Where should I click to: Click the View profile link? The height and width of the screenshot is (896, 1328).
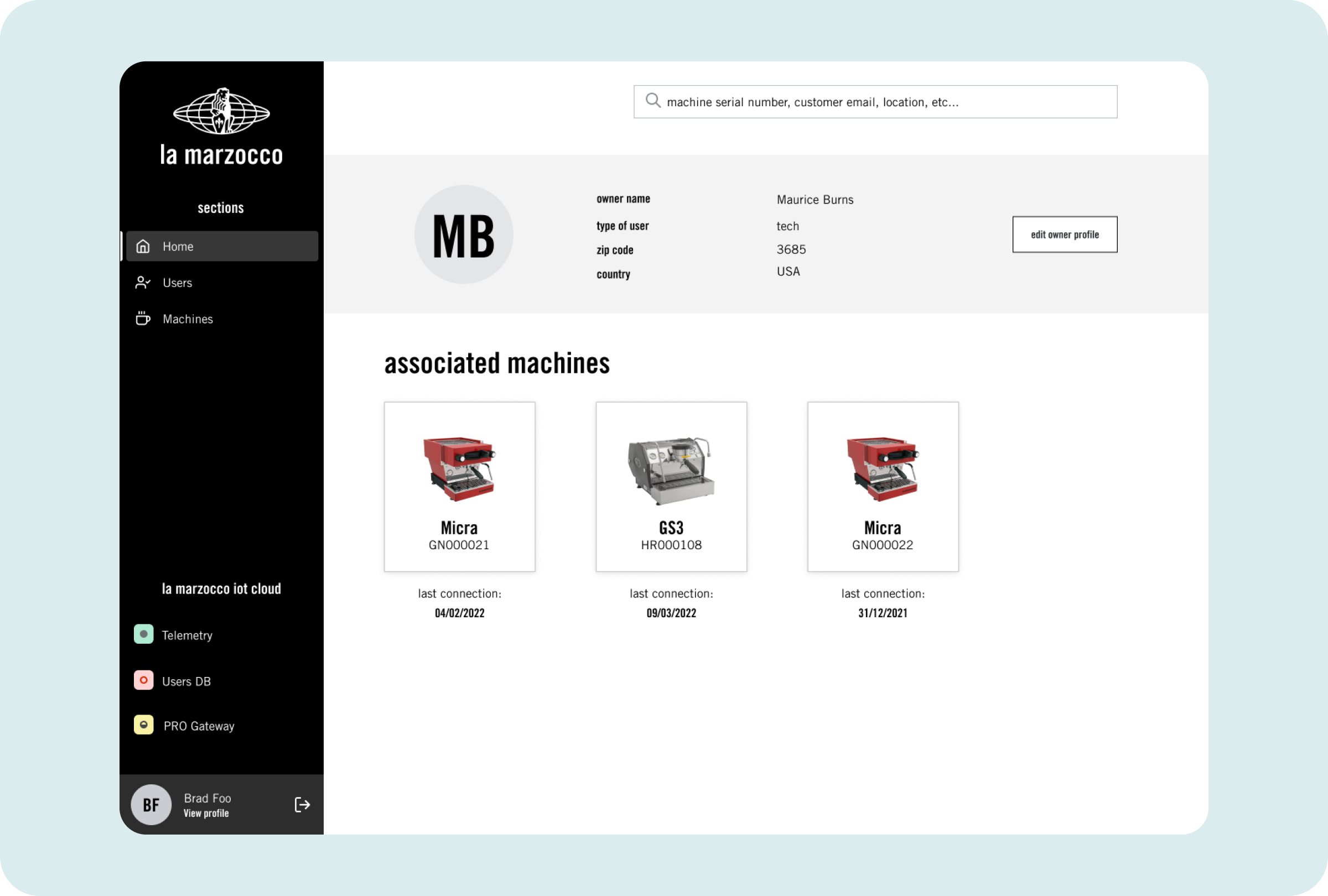(x=206, y=814)
